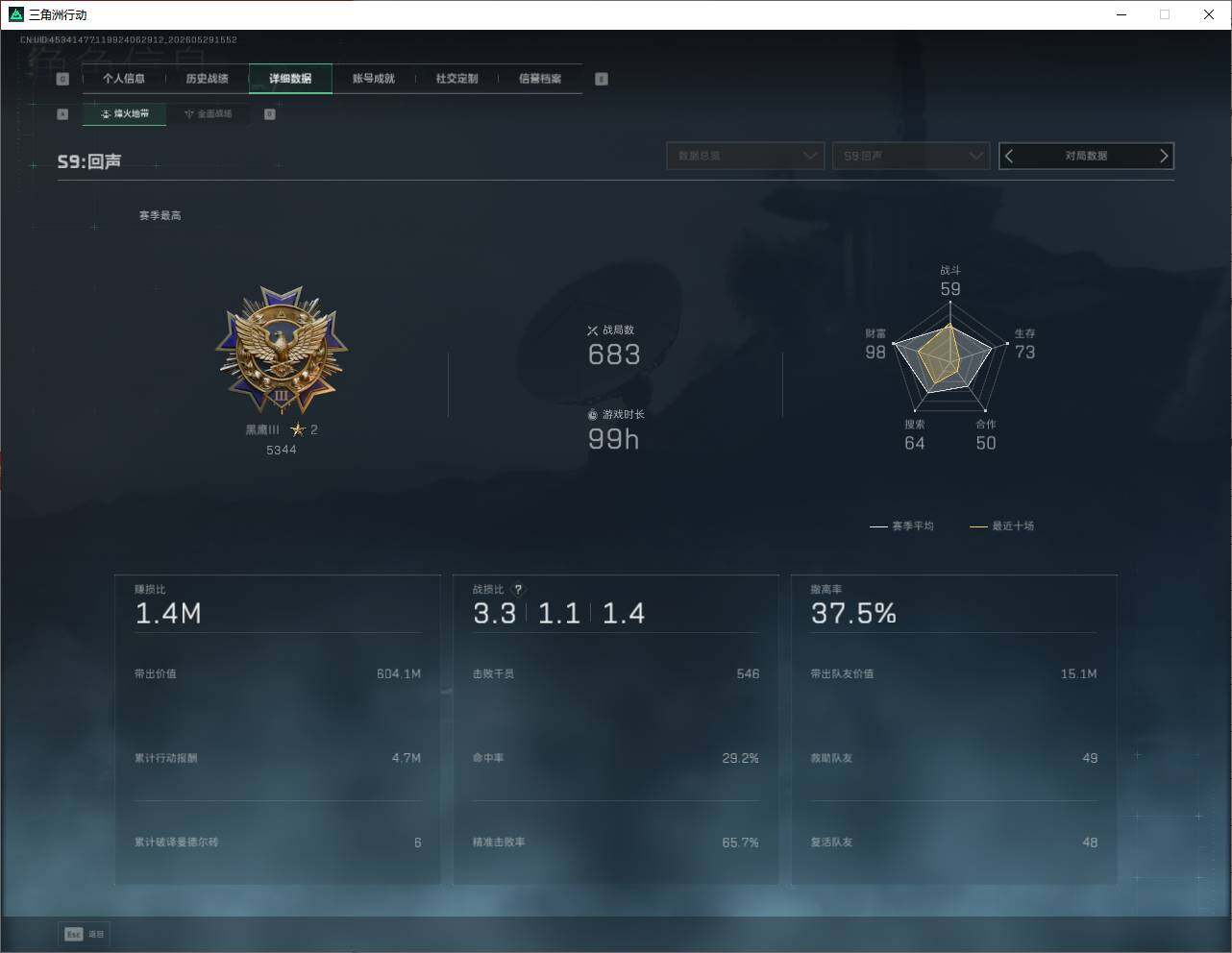Click the radar chart pentagon

(x=950, y=355)
